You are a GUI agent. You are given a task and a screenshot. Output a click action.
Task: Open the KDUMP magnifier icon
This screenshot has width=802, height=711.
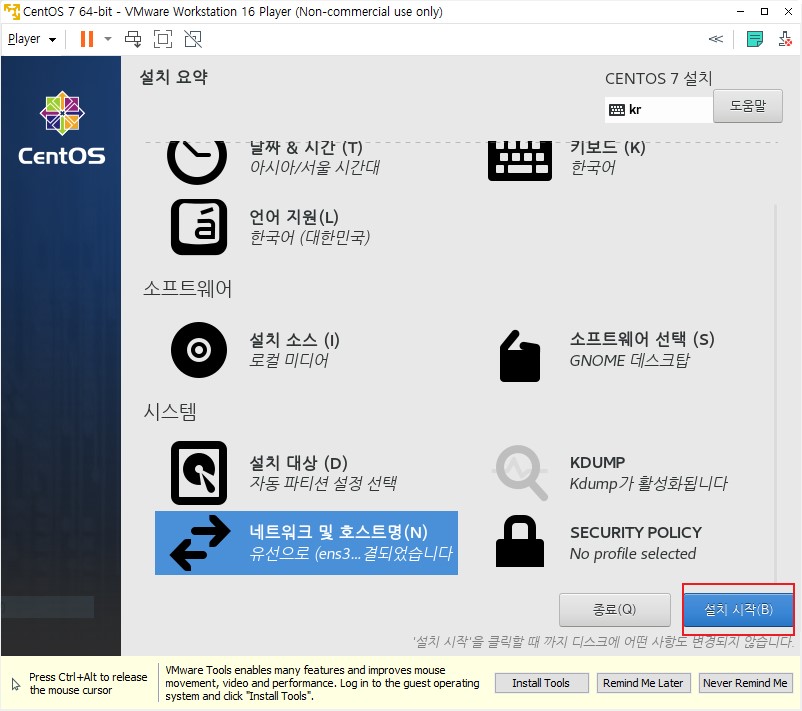(521, 473)
